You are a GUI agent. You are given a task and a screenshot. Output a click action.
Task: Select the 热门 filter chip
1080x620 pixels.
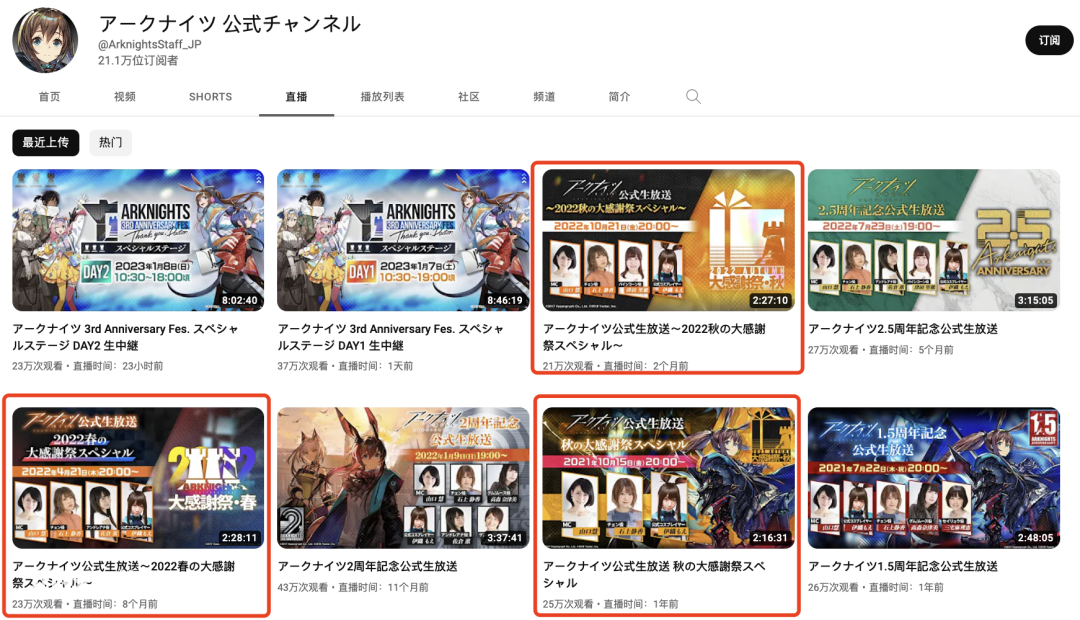point(110,143)
